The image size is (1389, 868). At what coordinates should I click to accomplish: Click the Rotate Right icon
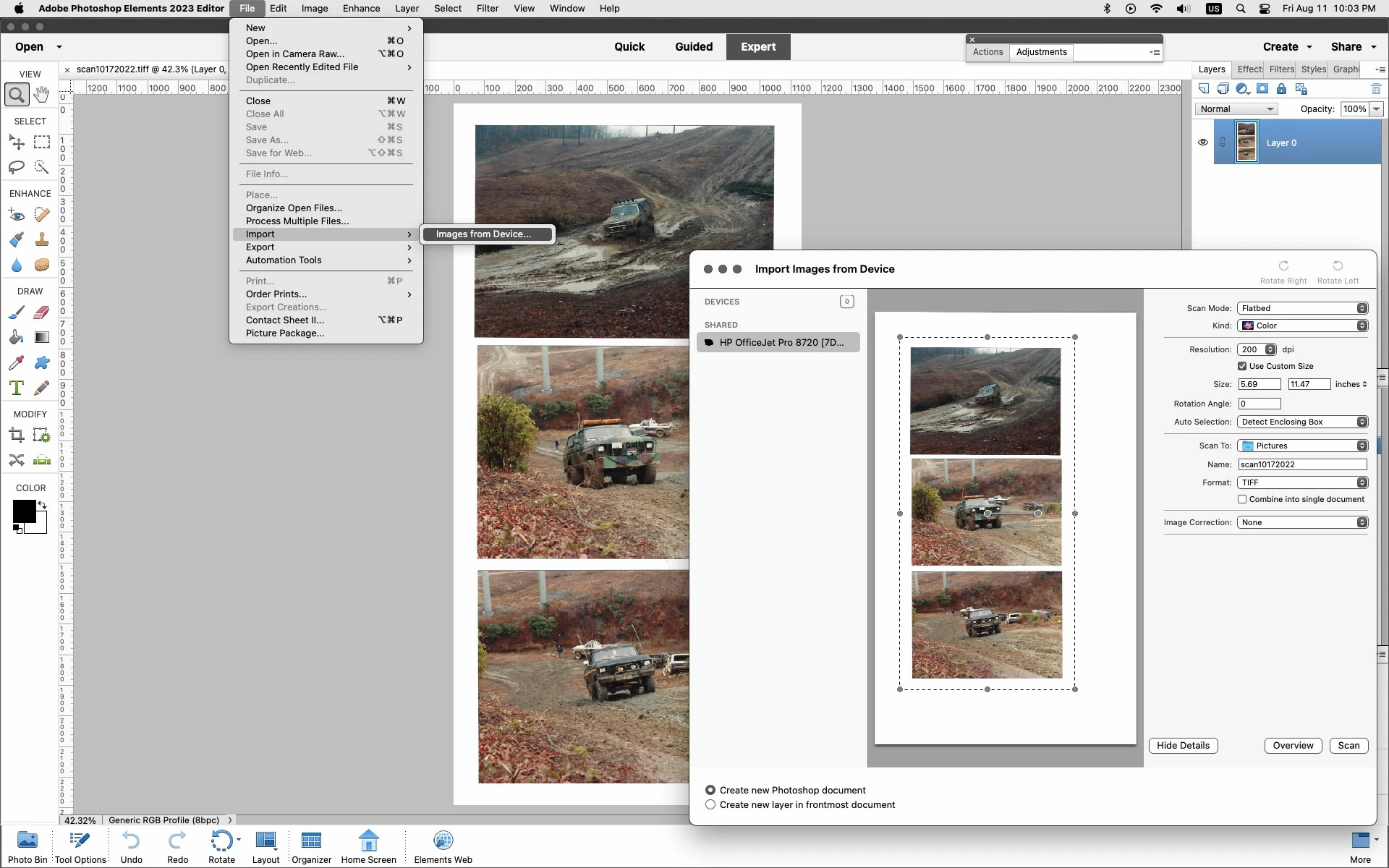(x=1283, y=266)
